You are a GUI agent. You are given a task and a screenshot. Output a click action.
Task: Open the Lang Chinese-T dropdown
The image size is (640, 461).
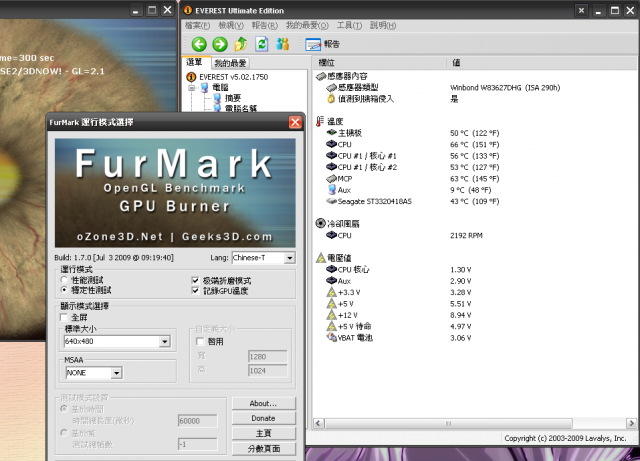pos(290,258)
